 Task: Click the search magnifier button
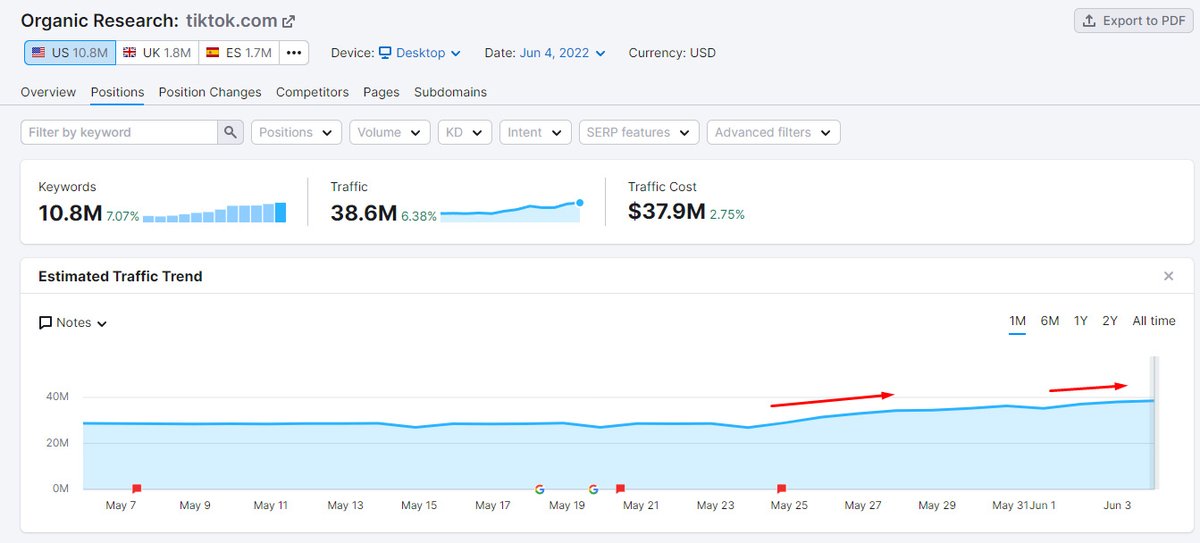[231, 132]
